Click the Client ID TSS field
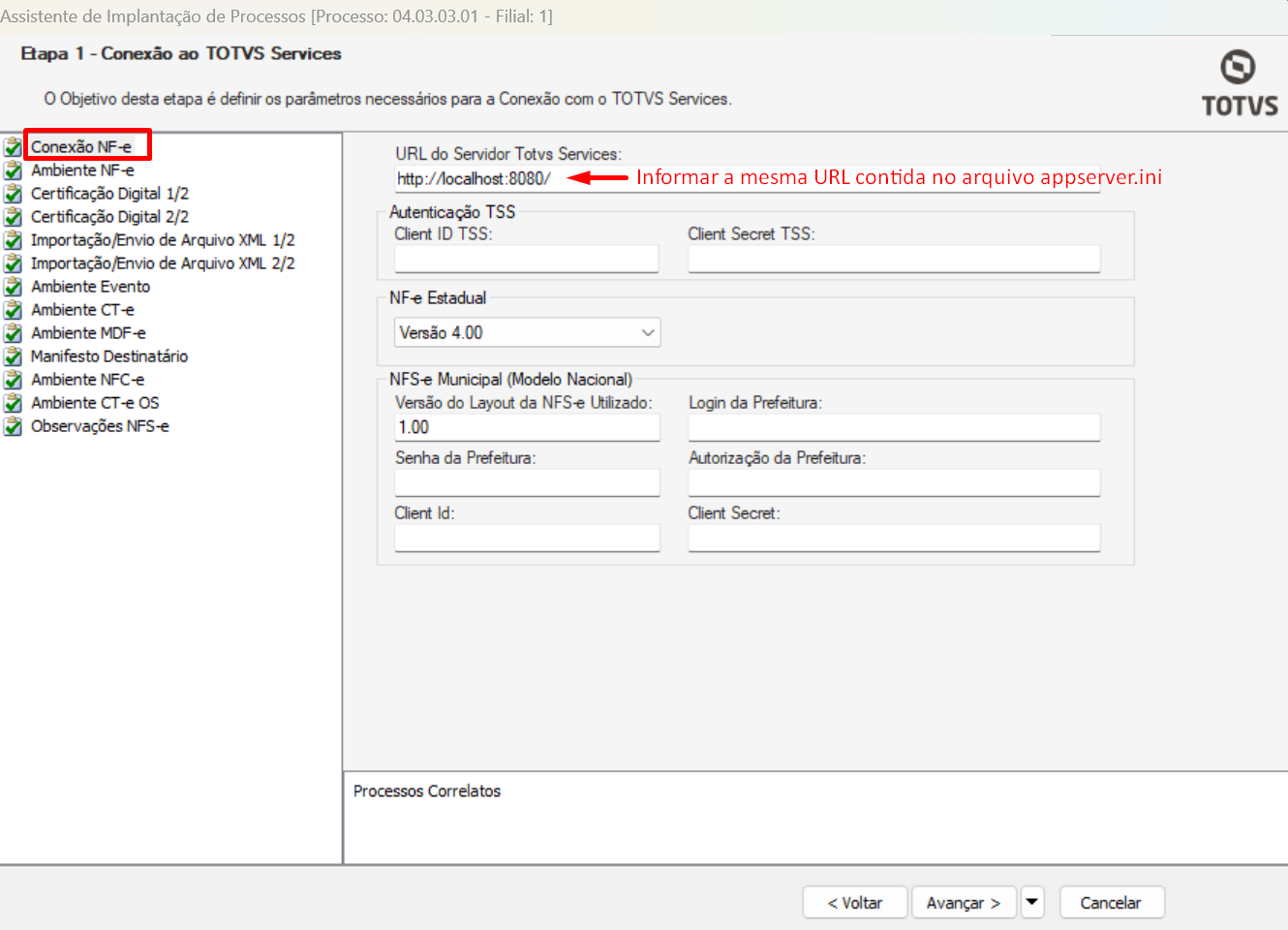This screenshot has height=930, width=1288. point(527,259)
